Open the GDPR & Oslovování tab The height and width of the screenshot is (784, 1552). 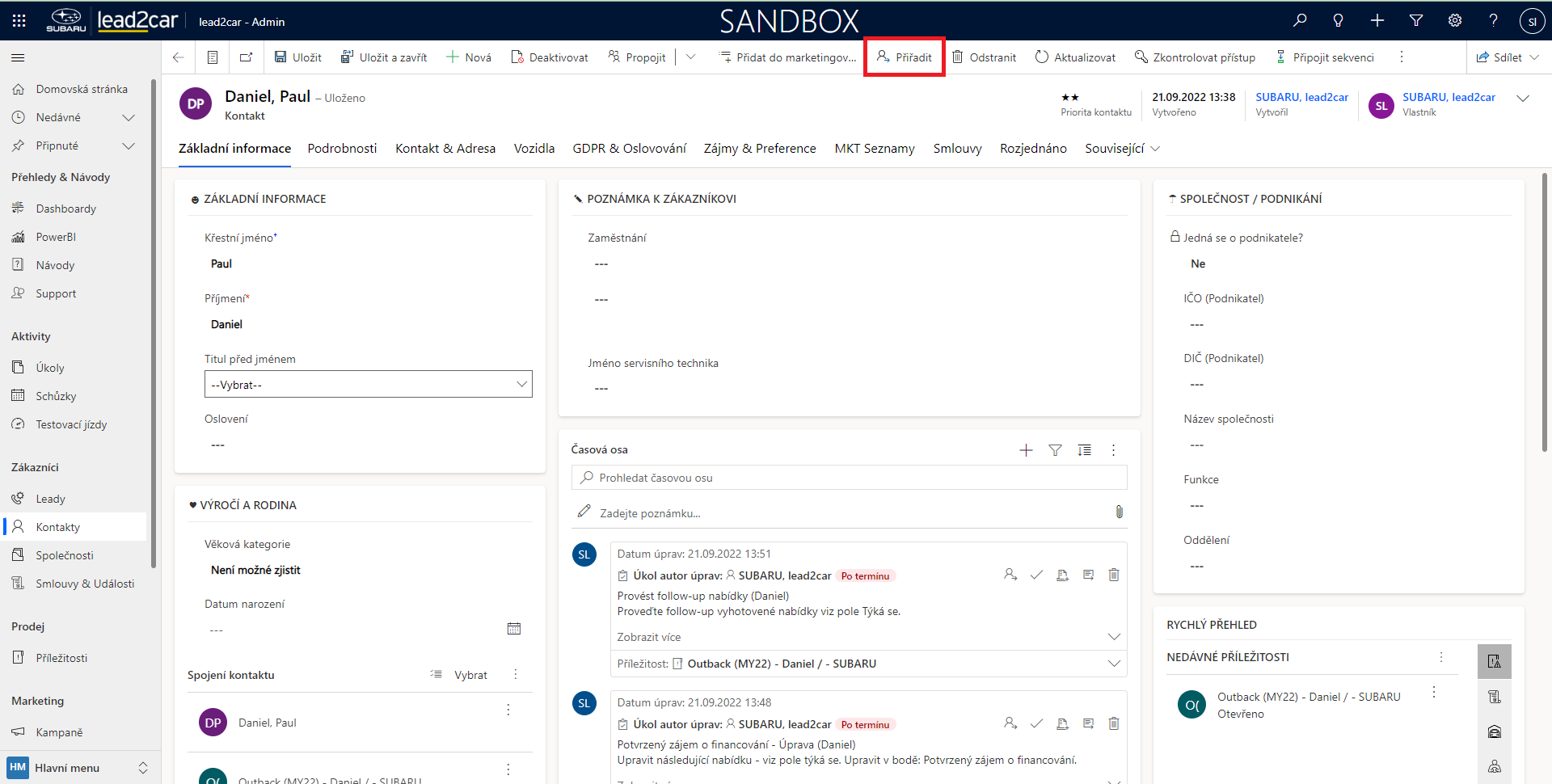pyautogui.click(x=629, y=149)
